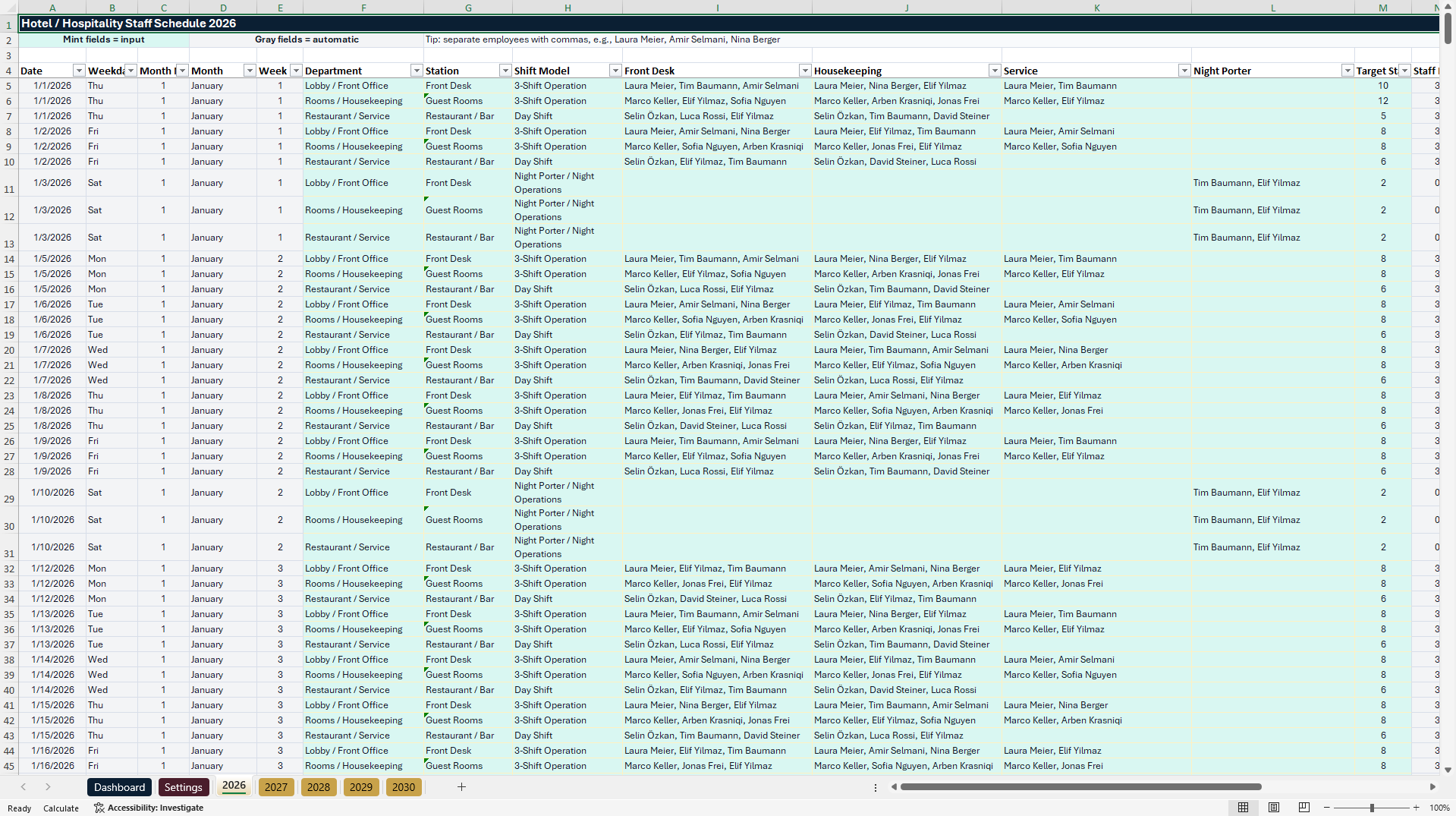This screenshot has width=1456, height=816.
Task: Open the 2028 sheet tab
Action: 319,787
